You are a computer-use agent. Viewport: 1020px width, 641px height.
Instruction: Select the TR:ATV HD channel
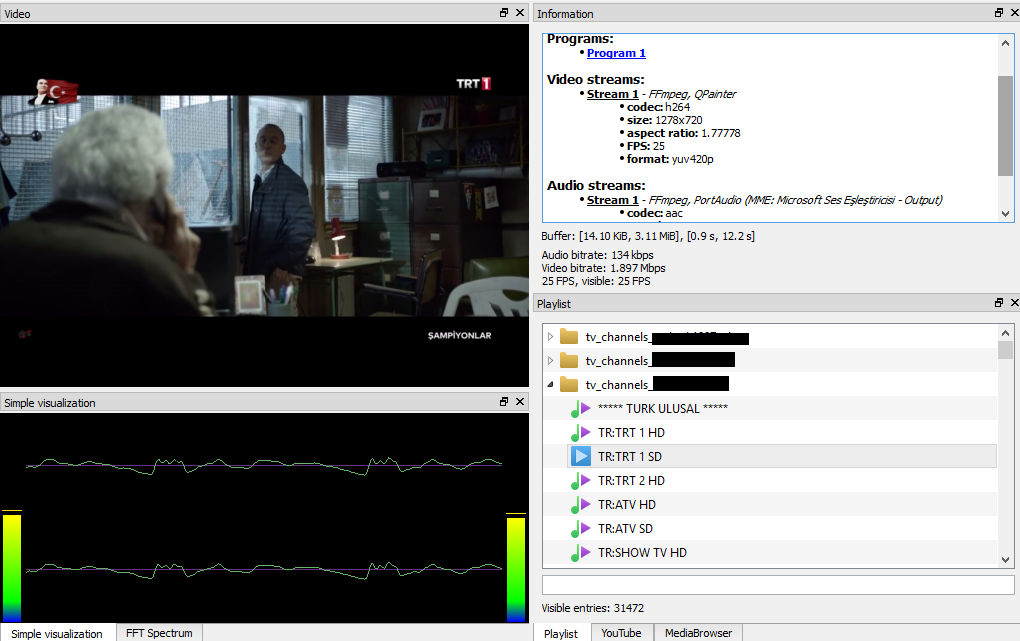pyautogui.click(x=626, y=505)
